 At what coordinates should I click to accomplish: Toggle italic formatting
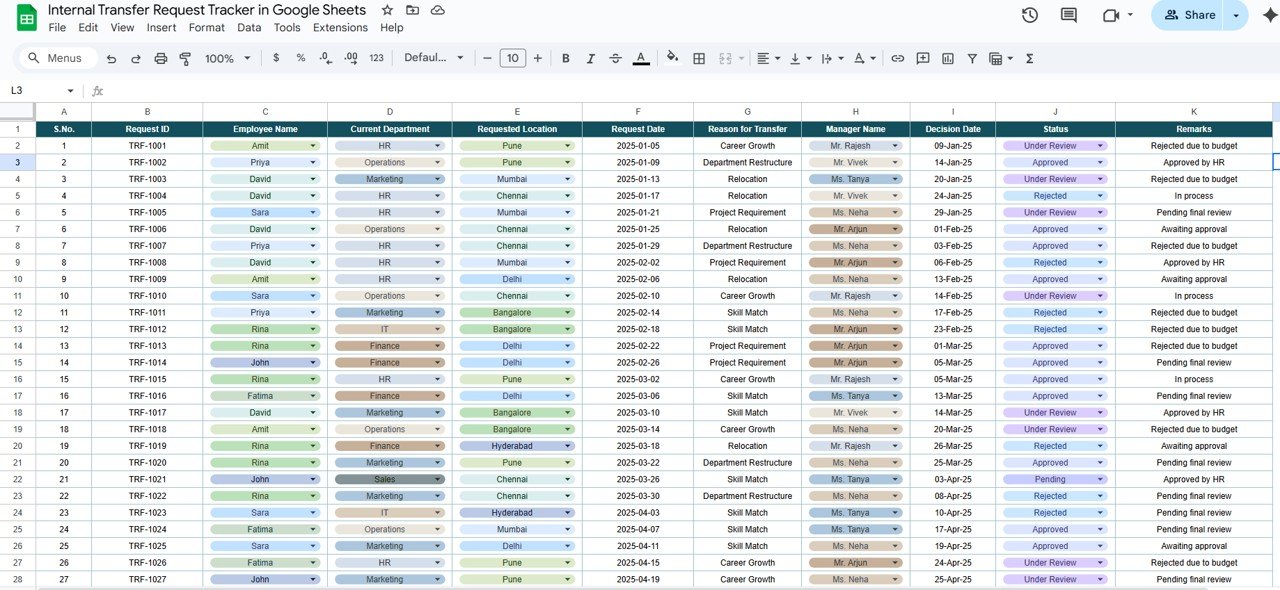tap(590, 59)
